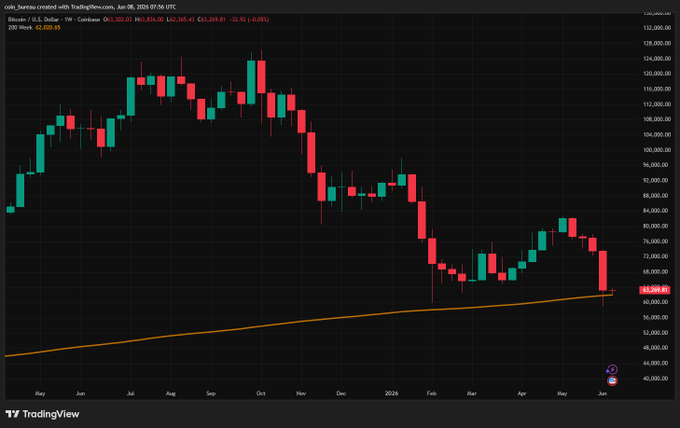This screenshot has width=680, height=428.
Task: Click the high value 63,836.00
Action: click(149, 20)
